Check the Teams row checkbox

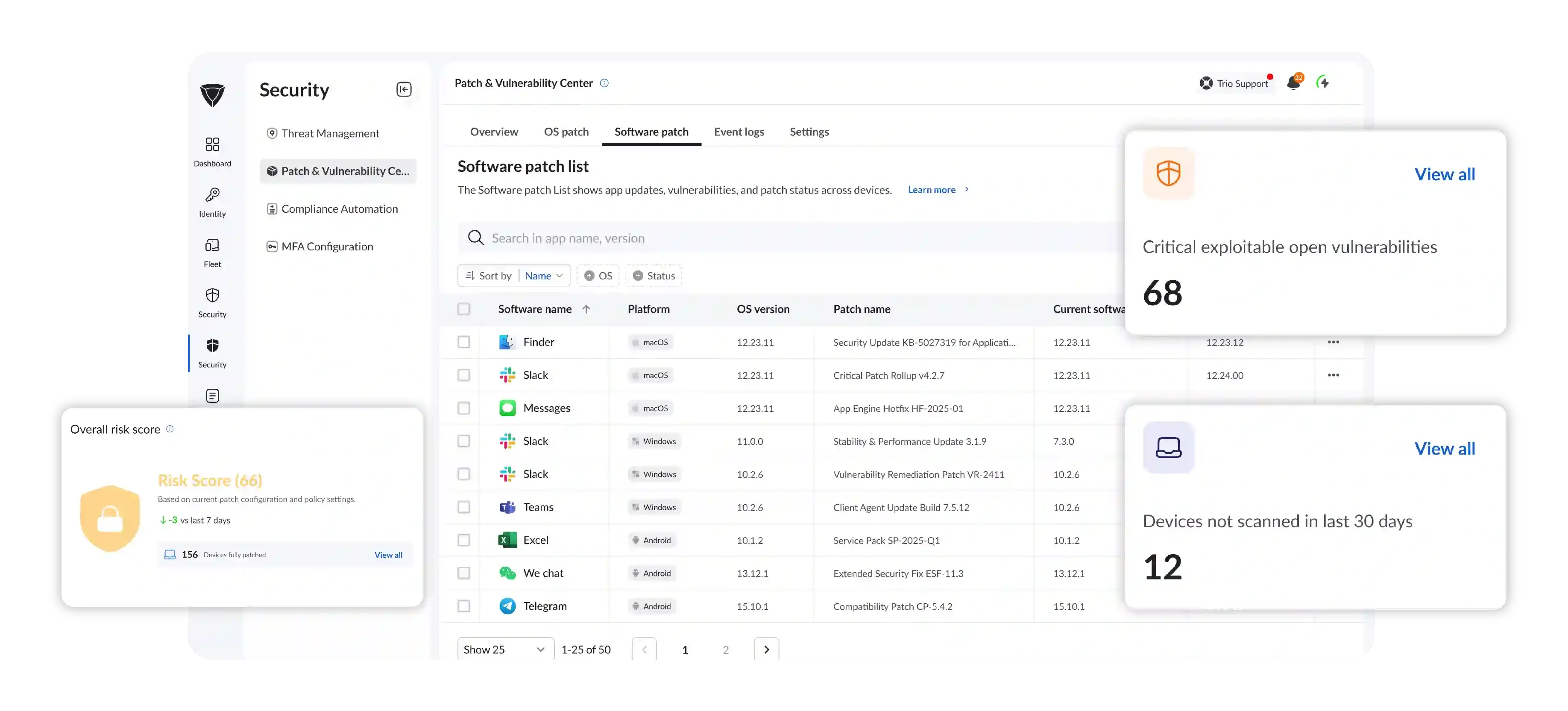click(464, 506)
